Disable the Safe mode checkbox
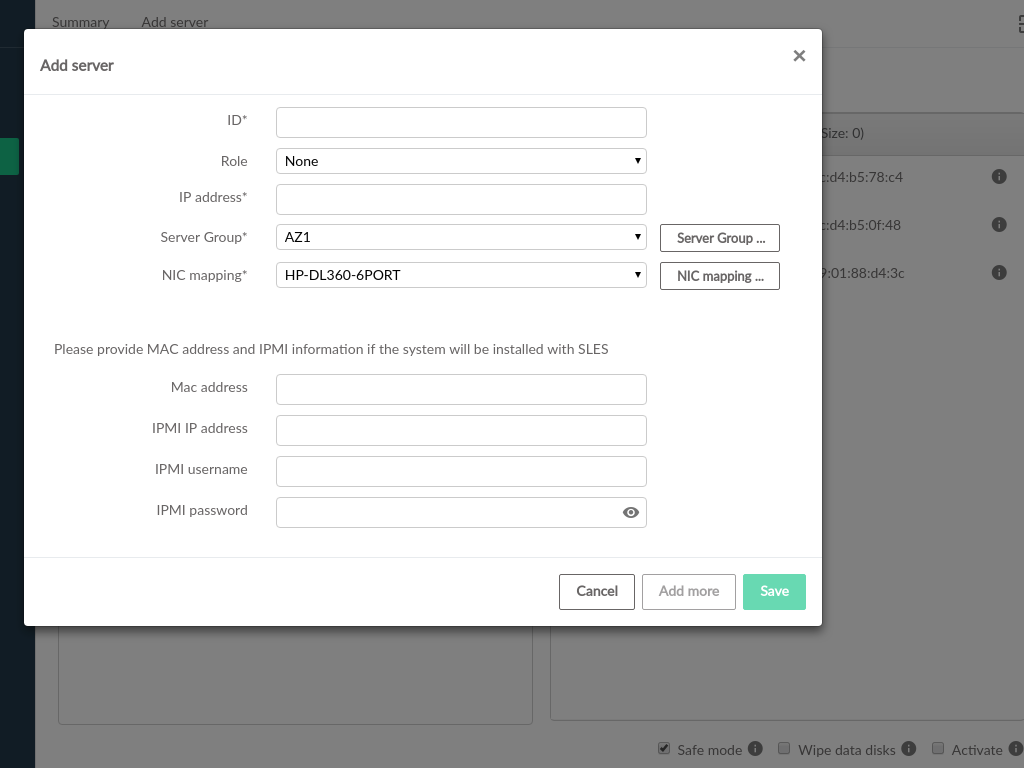The image size is (1024, 768). [x=664, y=748]
